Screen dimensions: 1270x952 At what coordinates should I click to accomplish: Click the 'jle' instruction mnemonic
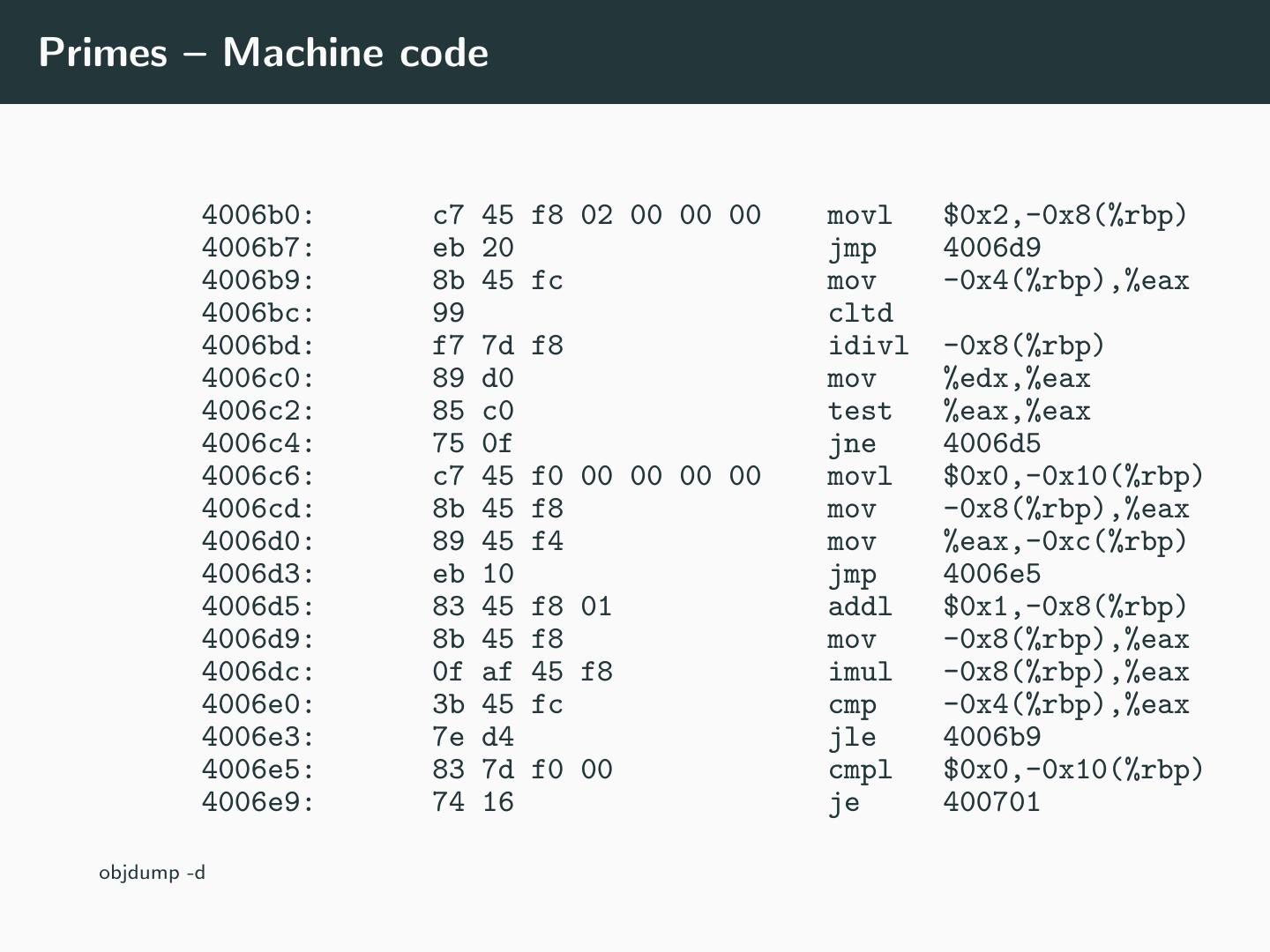pyautogui.click(x=852, y=737)
